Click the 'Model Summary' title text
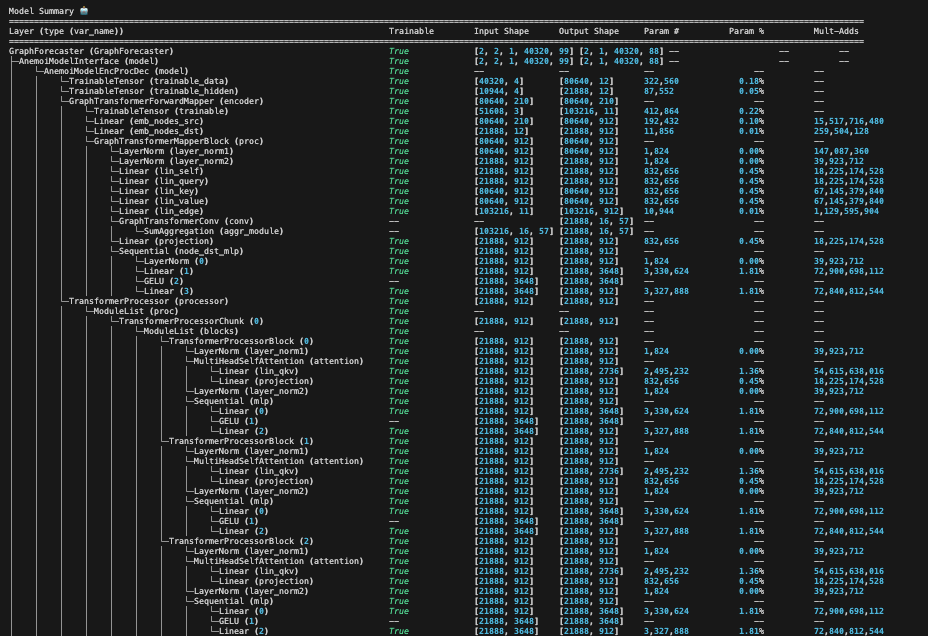This screenshot has height=636, width=928. 41,11
